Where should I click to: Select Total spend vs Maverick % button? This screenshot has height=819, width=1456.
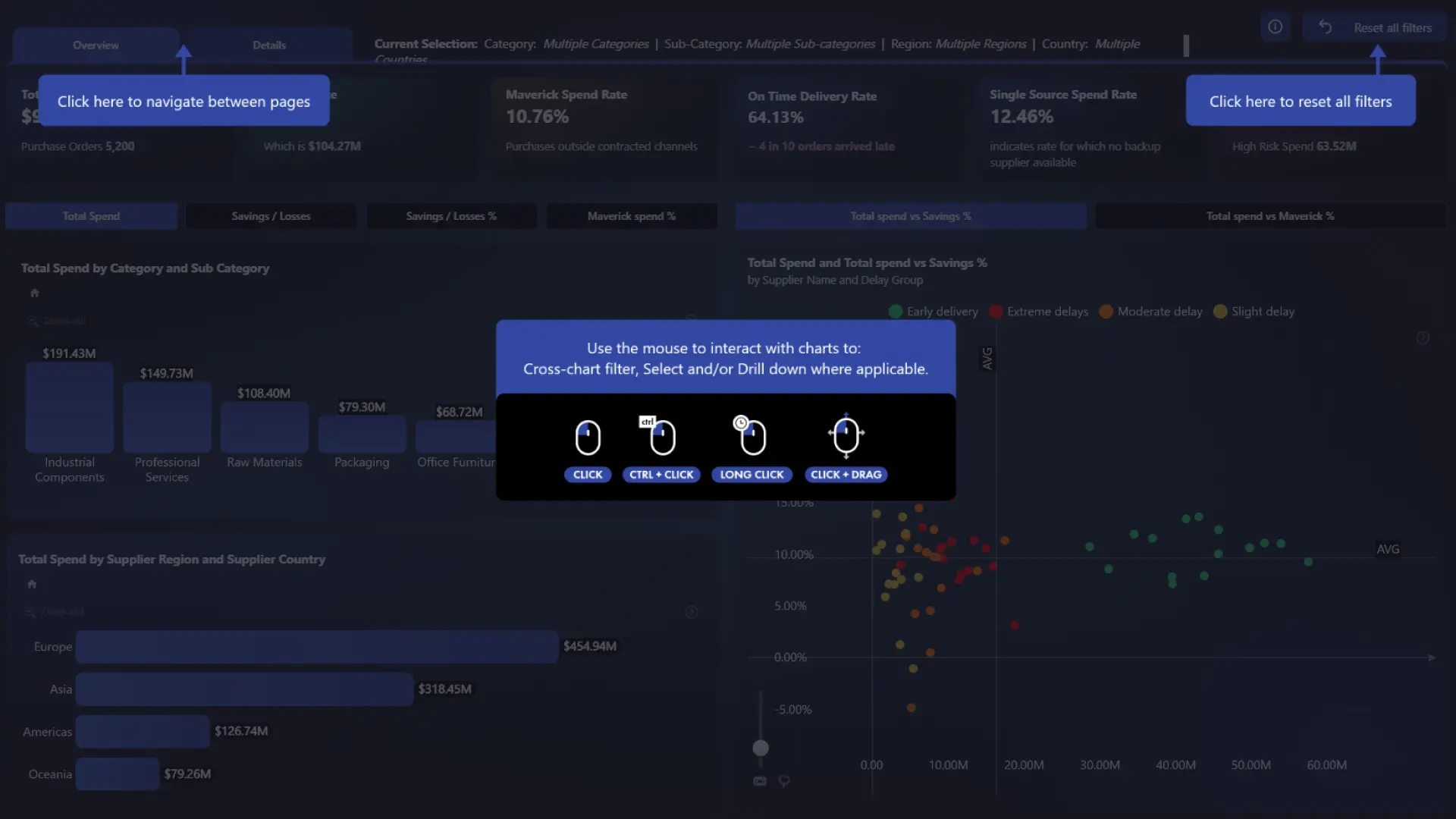(x=1270, y=216)
